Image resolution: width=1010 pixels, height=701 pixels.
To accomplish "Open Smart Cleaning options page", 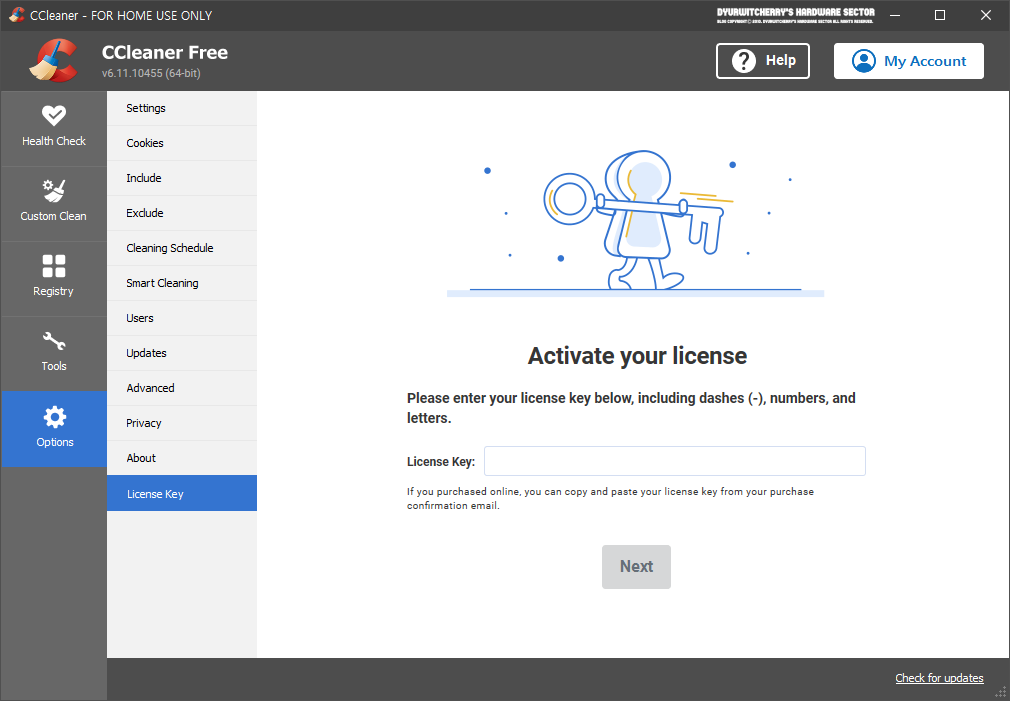I will click(182, 283).
